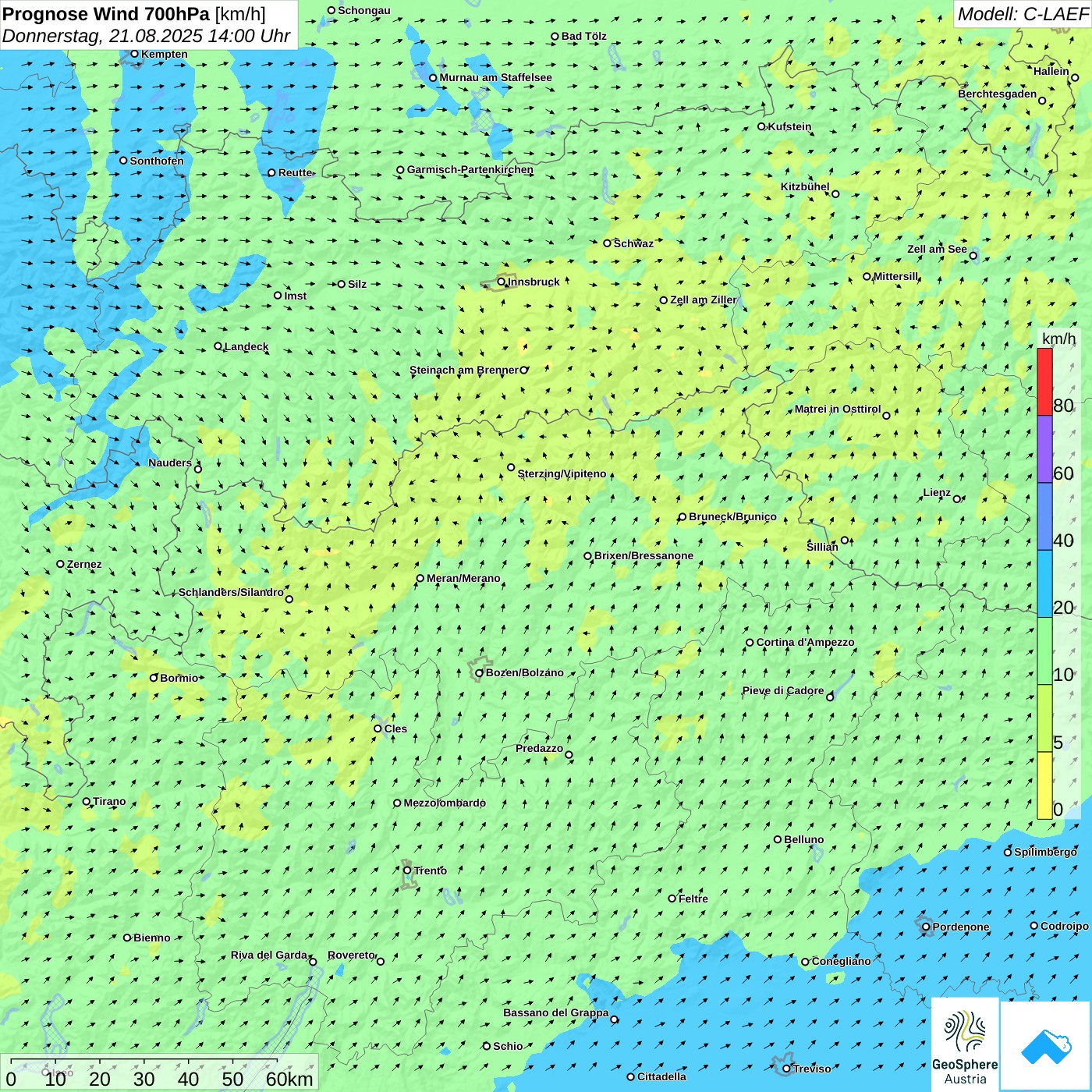This screenshot has width=1092, height=1092.
Task: Select the Zell am See label
Action: click(x=937, y=249)
